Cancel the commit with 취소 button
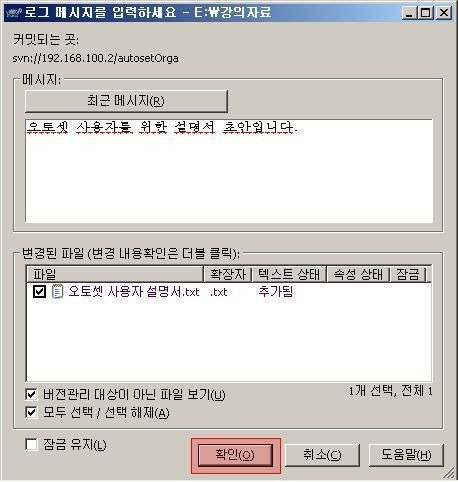 [x=322, y=455]
